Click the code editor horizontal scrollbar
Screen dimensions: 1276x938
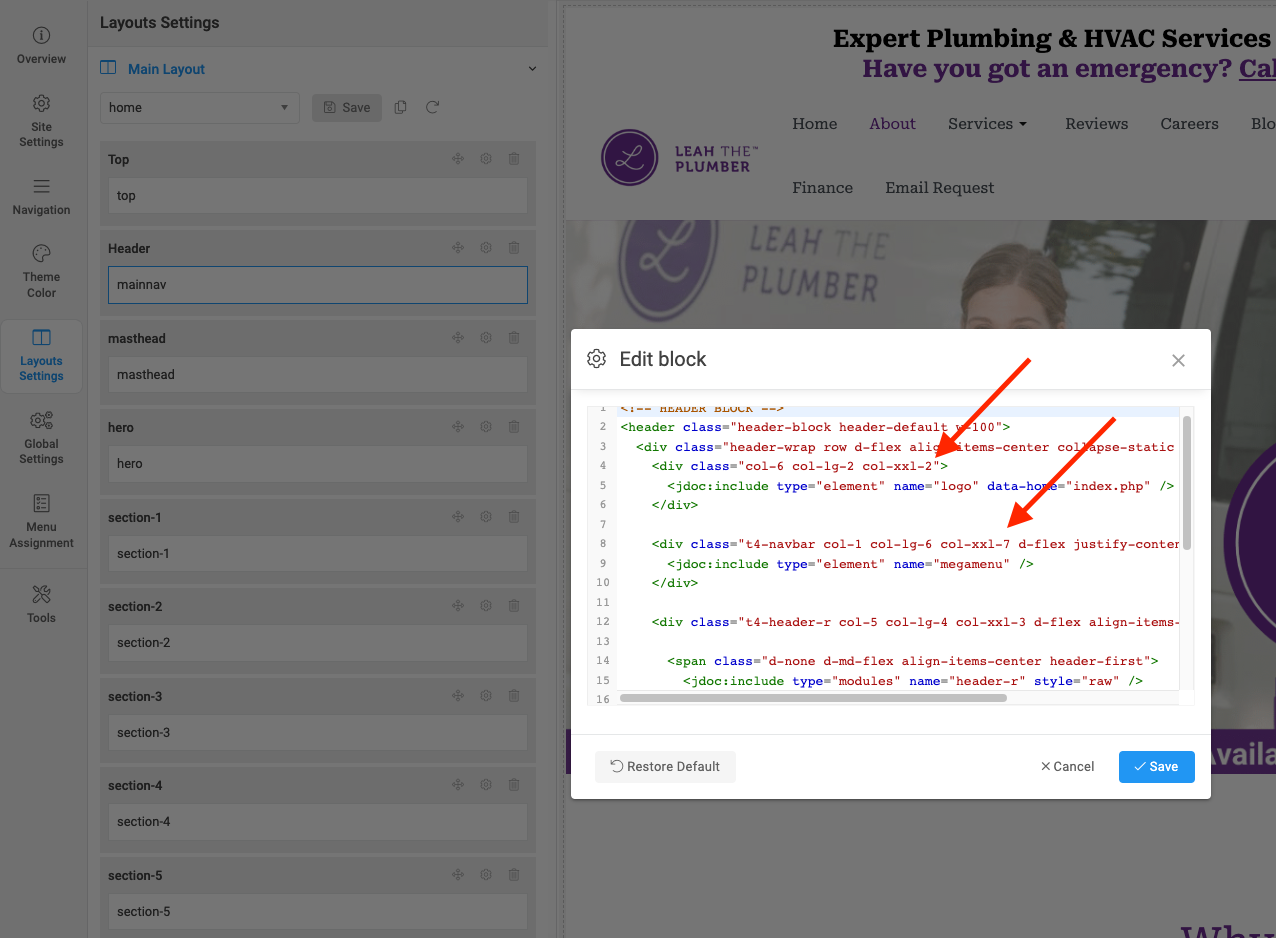[x=812, y=698]
